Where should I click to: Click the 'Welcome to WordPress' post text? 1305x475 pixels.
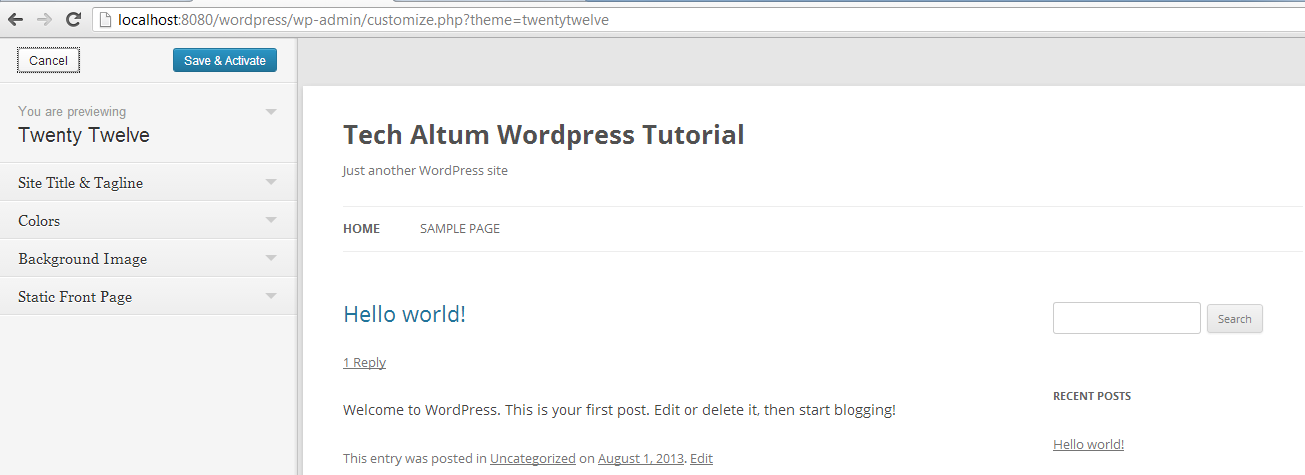tap(619, 410)
